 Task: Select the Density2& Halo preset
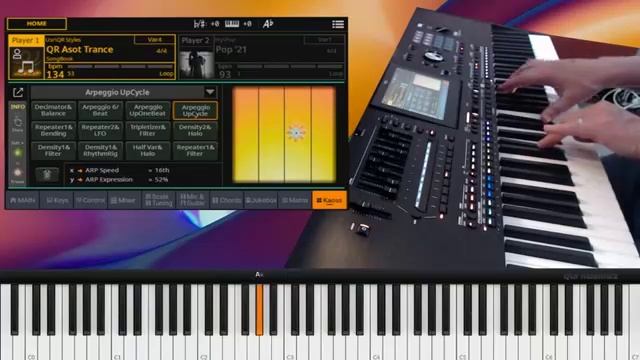(195, 130)
